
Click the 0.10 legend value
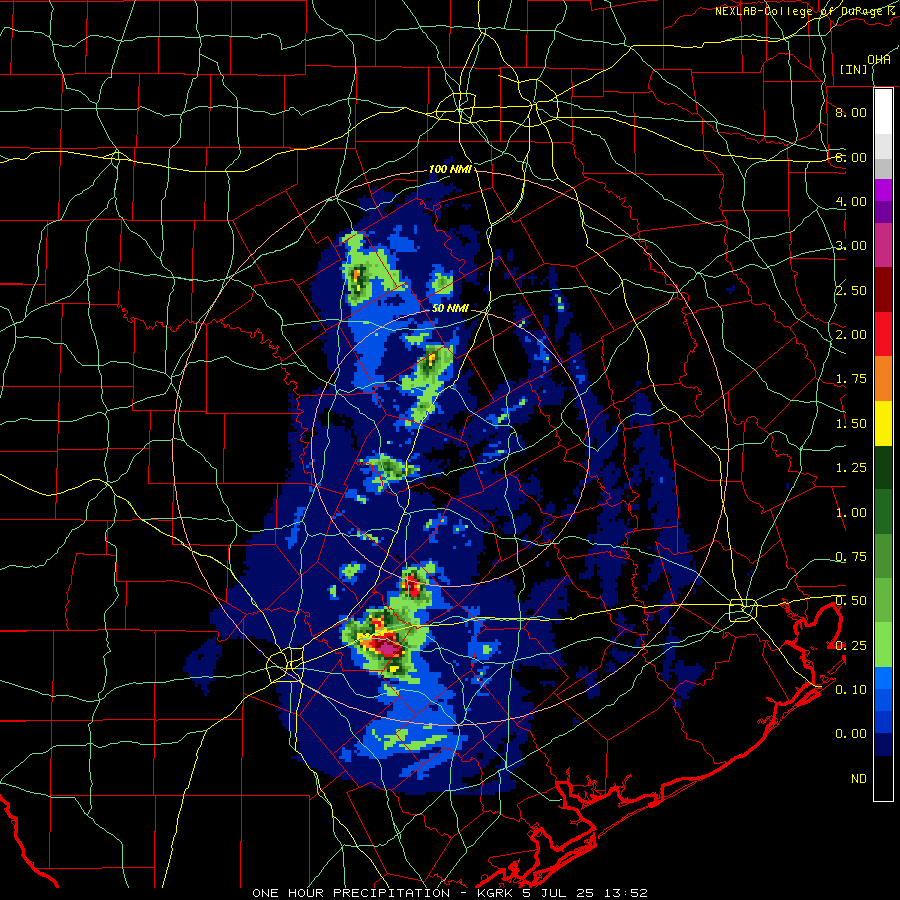point(851,690)
